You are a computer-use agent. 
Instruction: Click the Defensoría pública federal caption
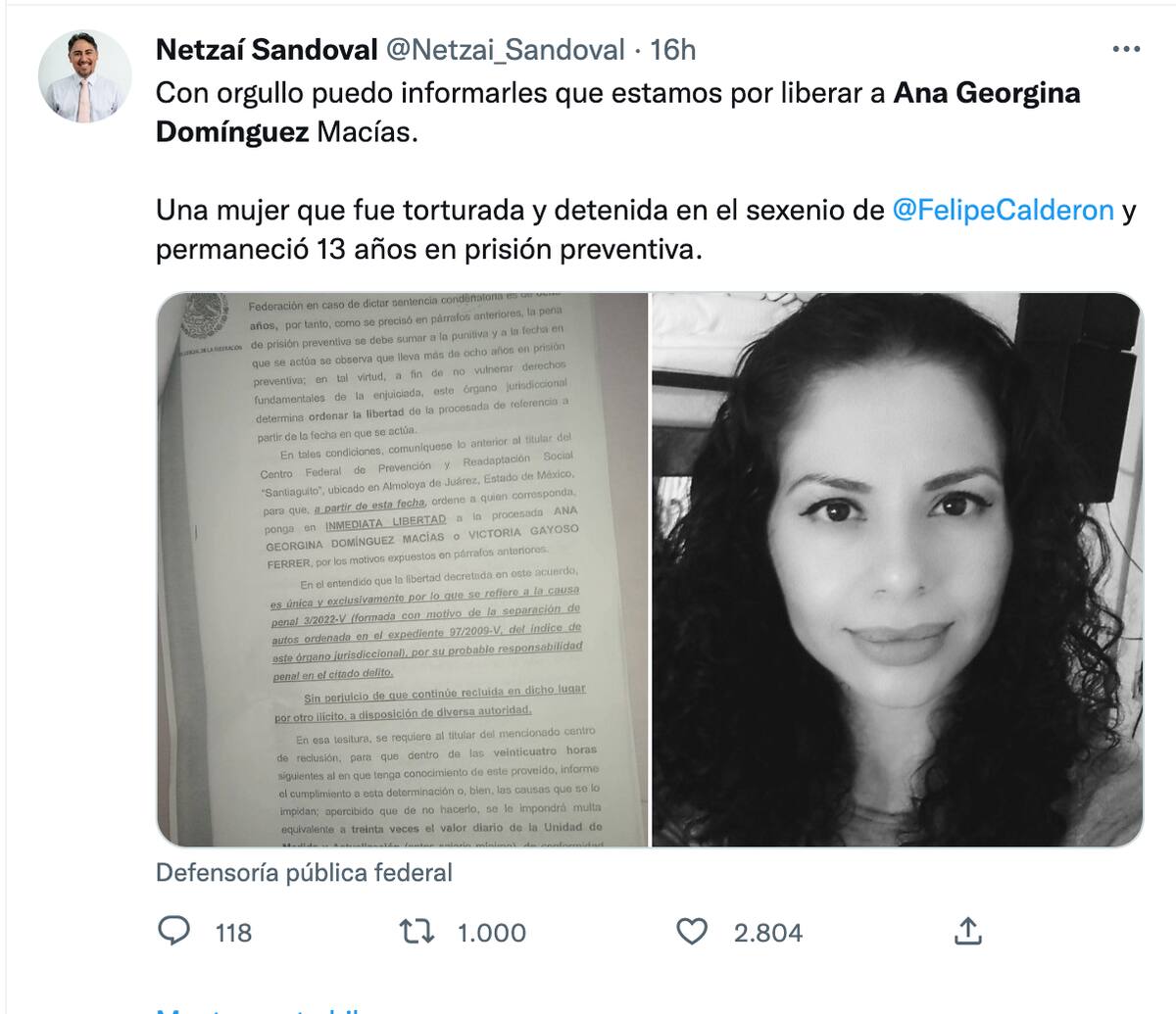[x=304, y=872]
